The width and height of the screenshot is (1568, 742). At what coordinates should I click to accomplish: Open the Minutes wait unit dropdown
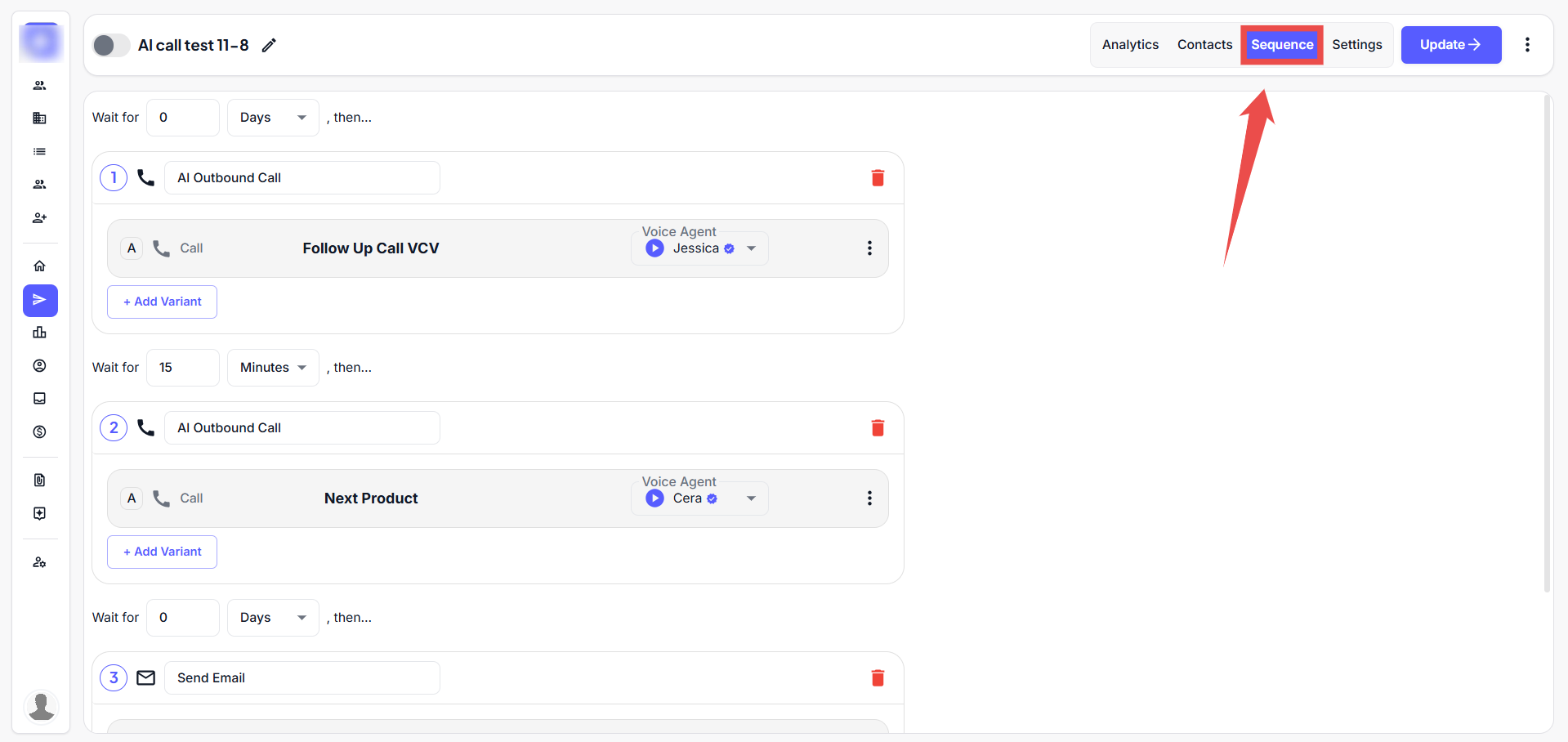273,368
